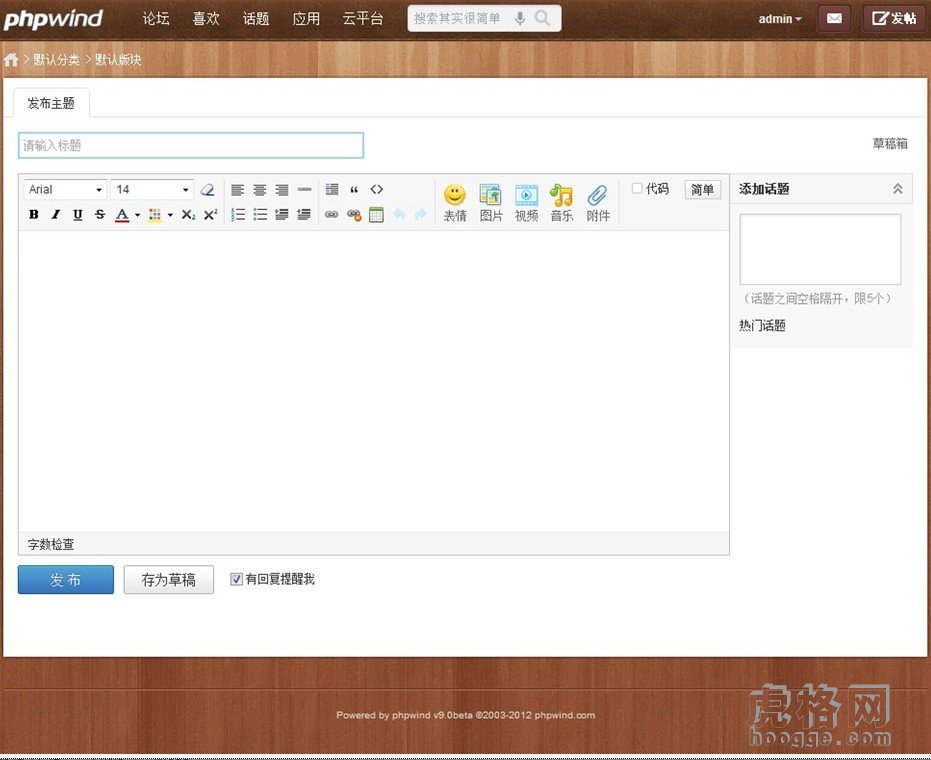The height and width of the screenshot is (760, 931).
Task: Go to 默认版块 breadcrumb
Action: click(118, 59)
